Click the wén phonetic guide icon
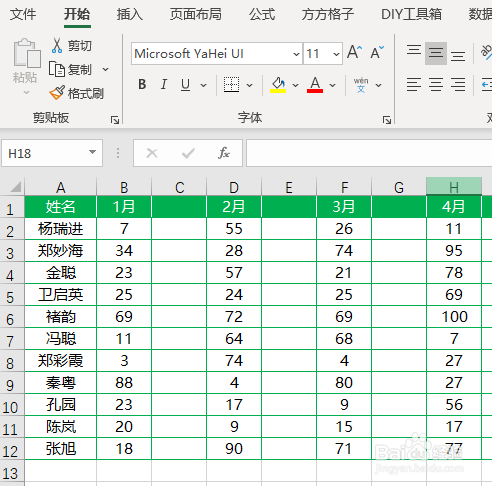The image size is (492, 486). click(x=361, y=85)
